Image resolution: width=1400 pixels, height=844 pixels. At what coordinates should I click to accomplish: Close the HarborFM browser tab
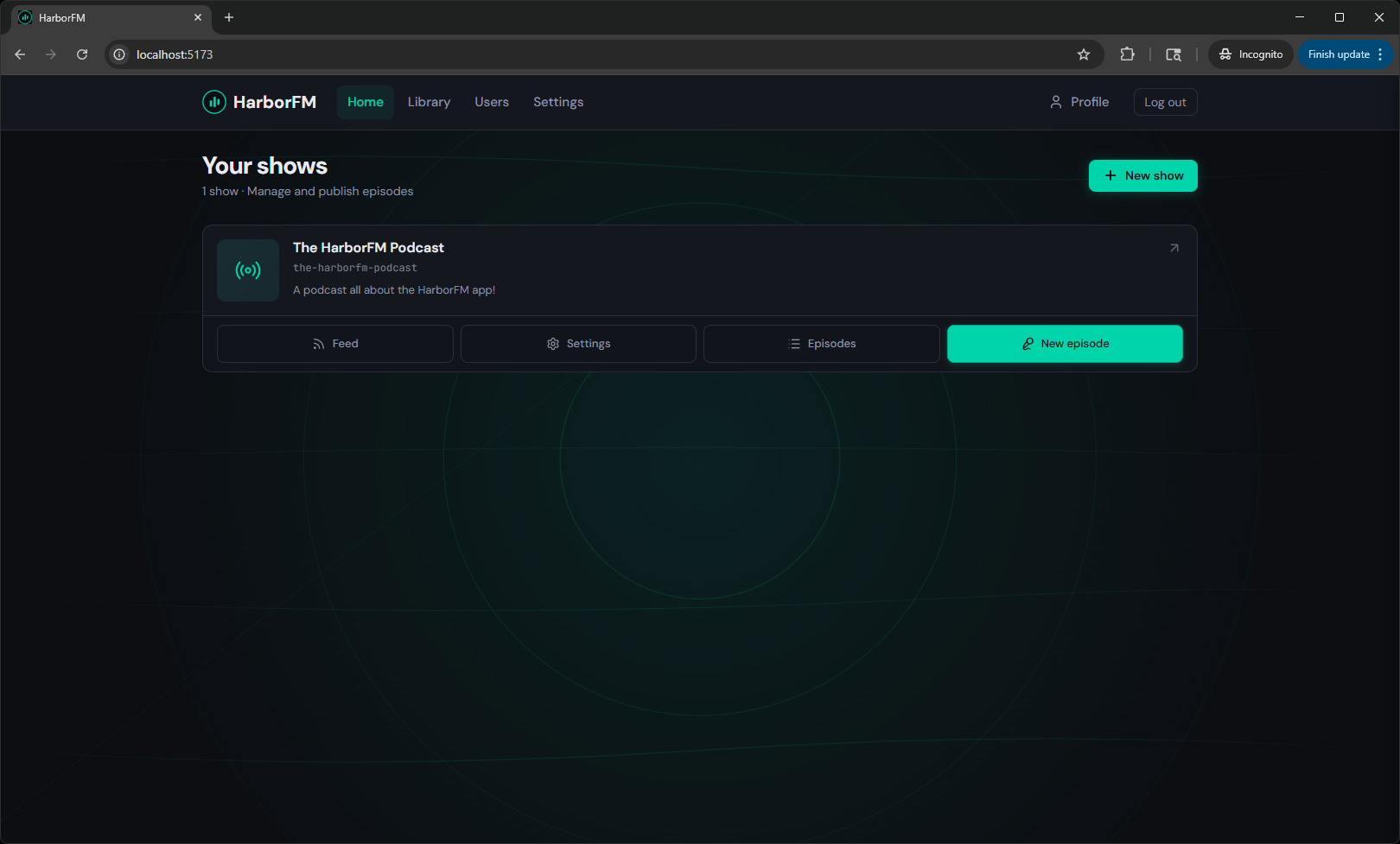click(198, 17)
